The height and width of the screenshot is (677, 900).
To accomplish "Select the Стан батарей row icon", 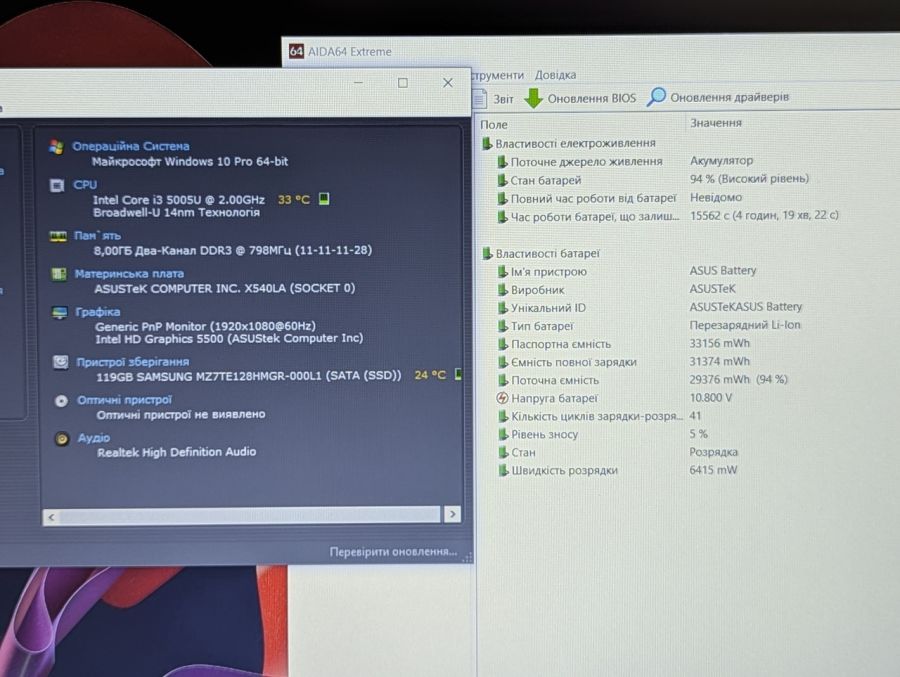I will coord(502,180).
